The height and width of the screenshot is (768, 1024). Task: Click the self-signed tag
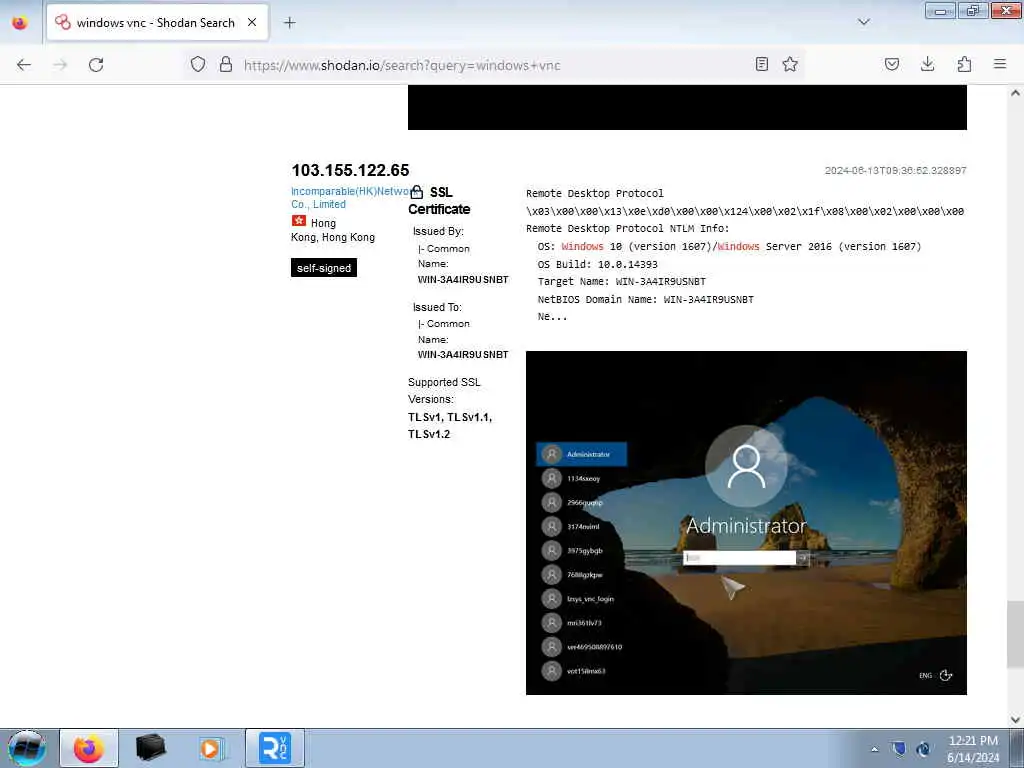click(x=324, y=268)
